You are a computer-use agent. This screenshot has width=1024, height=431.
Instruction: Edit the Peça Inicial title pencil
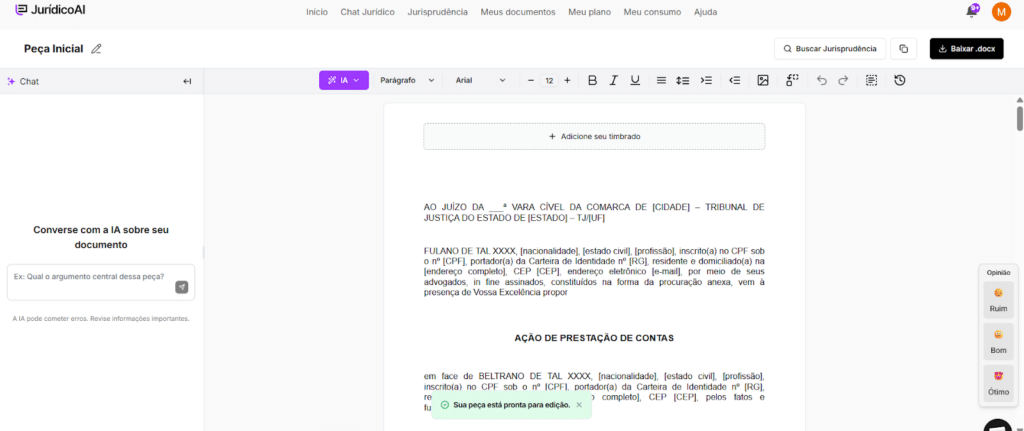click(x=97, y=49)
